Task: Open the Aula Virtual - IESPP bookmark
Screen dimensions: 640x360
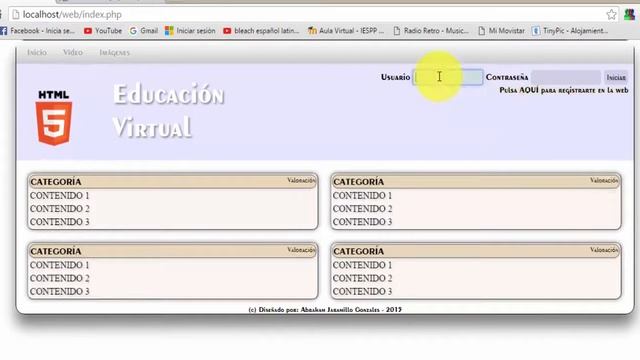Action: [346, 31]
